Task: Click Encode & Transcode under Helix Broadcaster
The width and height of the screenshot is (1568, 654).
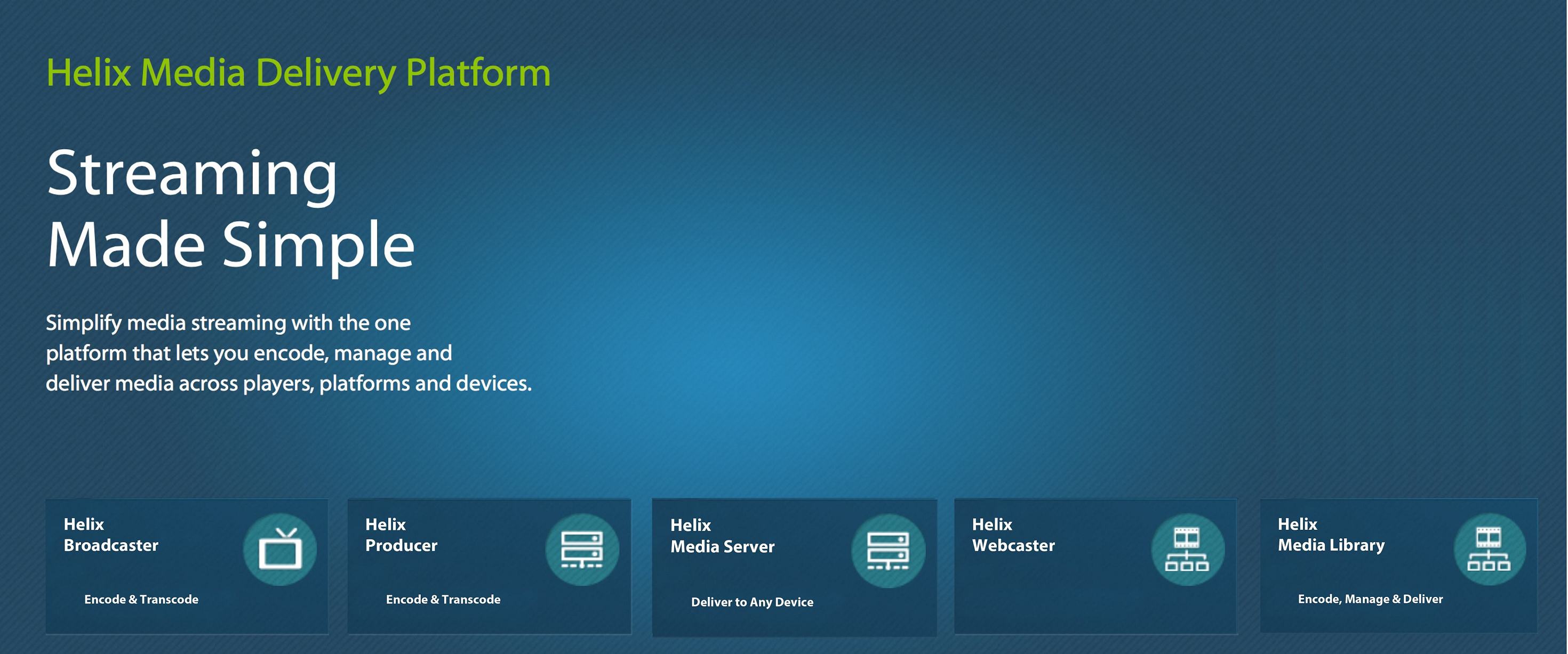Action: click(141, 599)
